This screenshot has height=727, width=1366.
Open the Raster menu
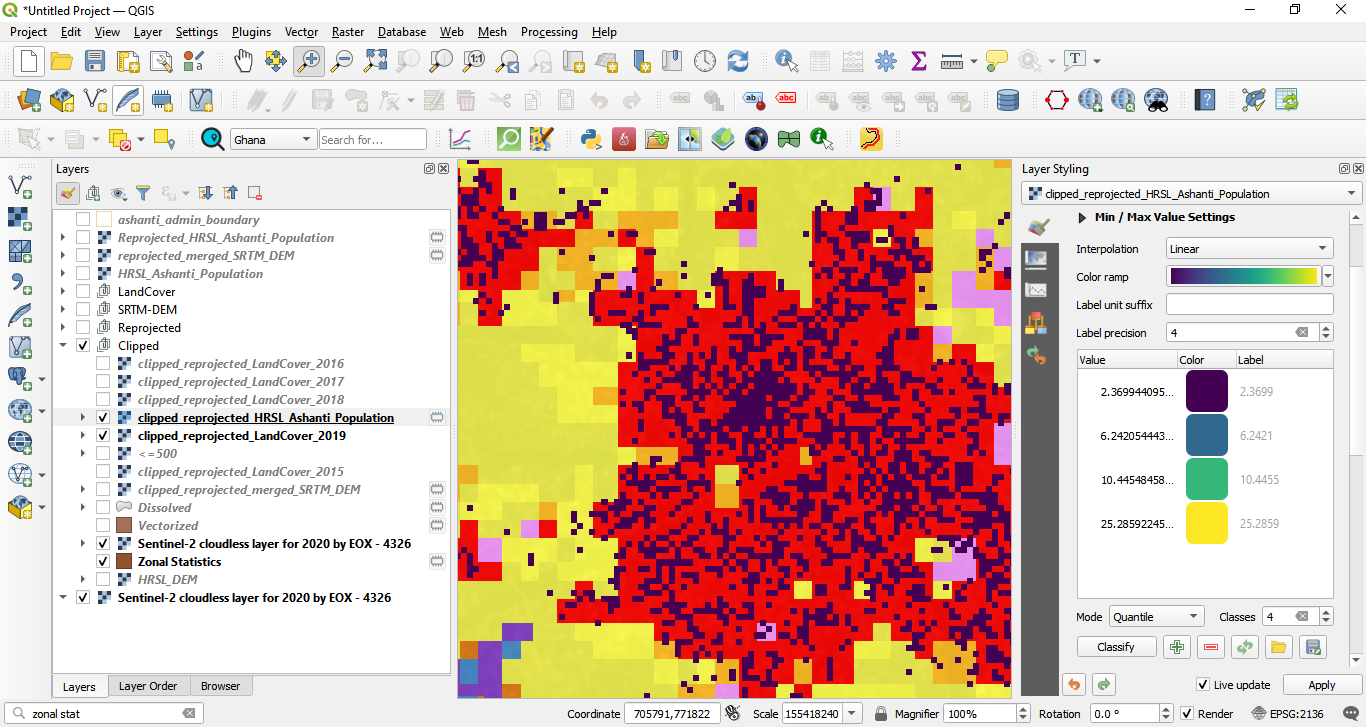coord(348,32)
